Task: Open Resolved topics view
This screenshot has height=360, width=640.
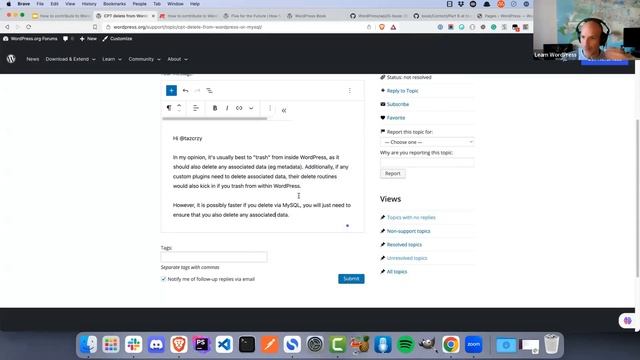Action: click(x=404, y=244)
